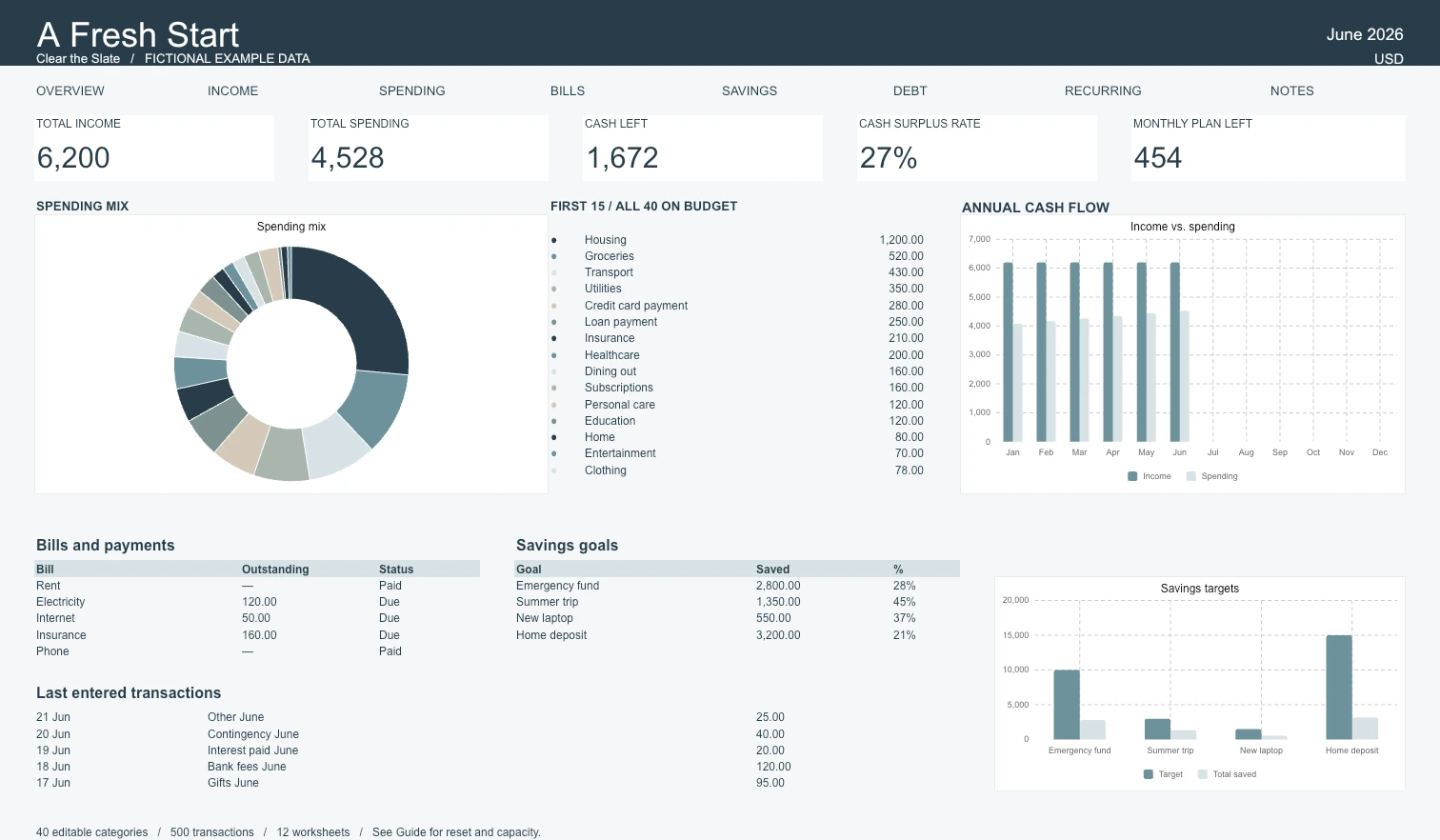
Task: Click the Total saved legend swatch
Action: click(x=1203, y=774)
